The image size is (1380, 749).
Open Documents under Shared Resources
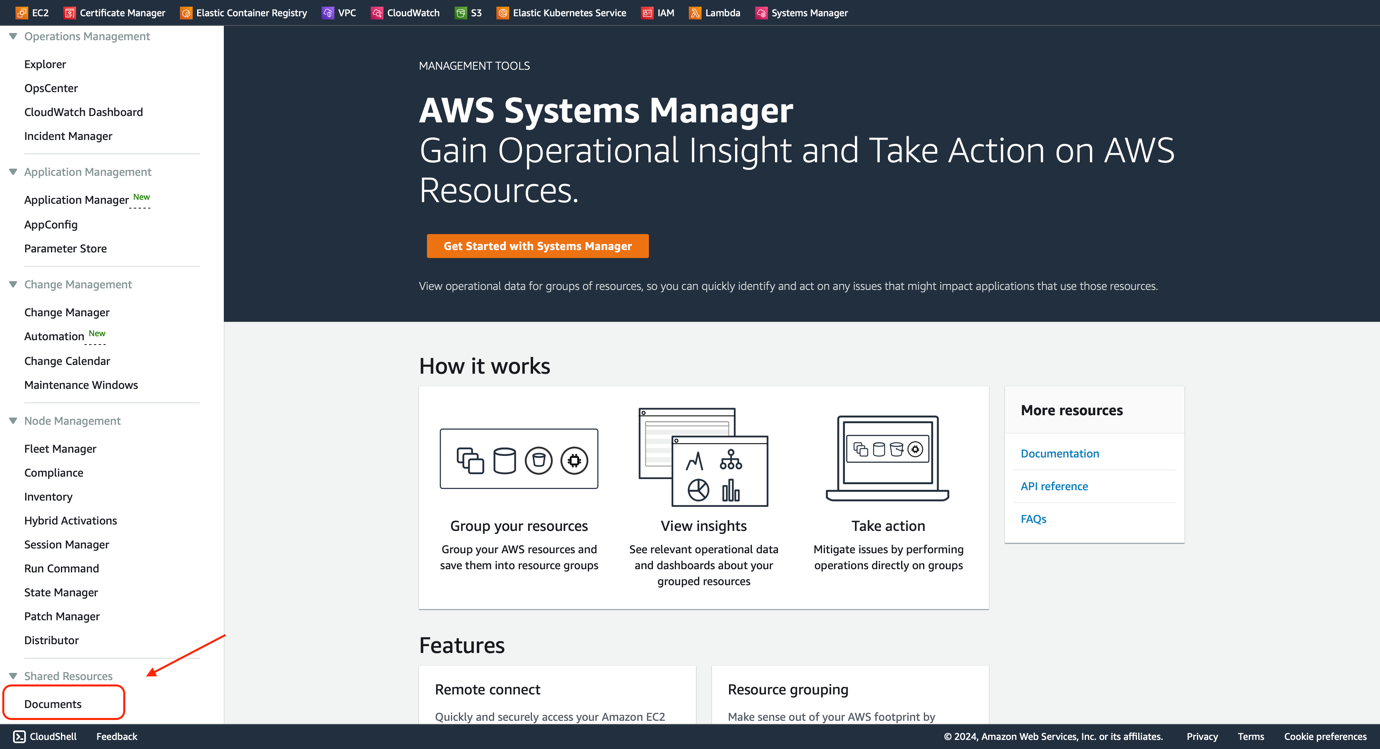[53, 705]
